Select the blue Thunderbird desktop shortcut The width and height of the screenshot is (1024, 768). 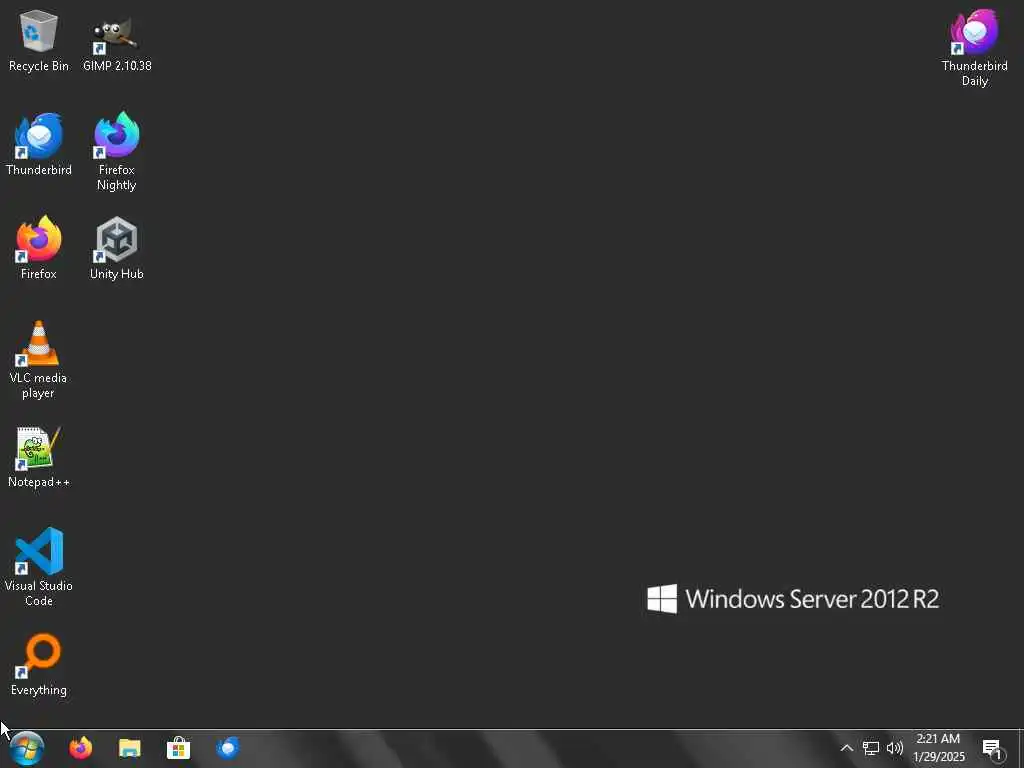[x=39, y=145]
